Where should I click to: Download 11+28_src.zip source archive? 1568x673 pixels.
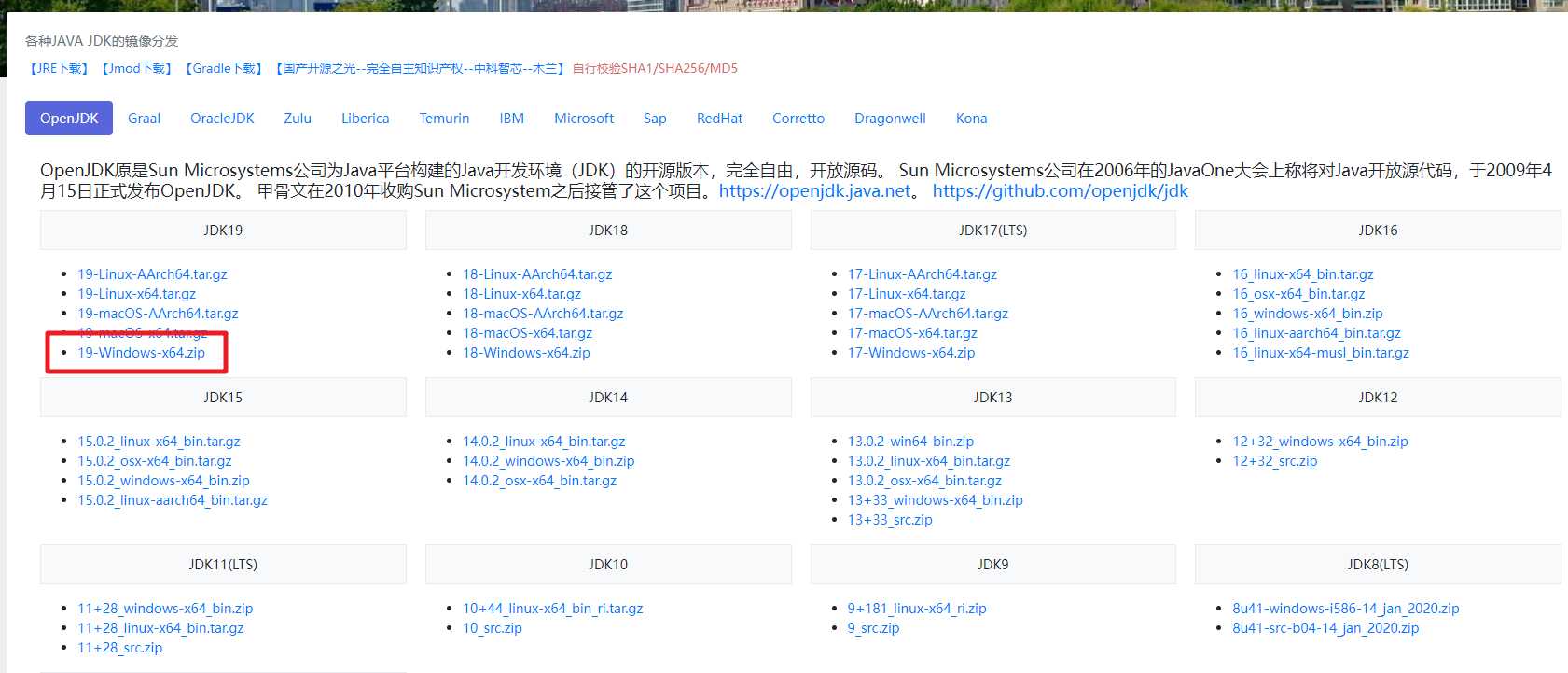(119, 648)
